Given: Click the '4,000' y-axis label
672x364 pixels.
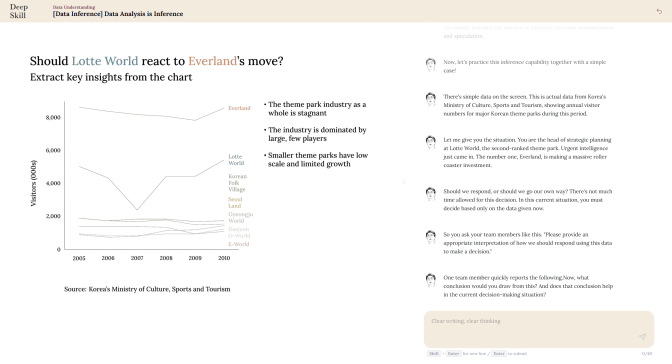Looking at the screenshot, I should point(53,183).
